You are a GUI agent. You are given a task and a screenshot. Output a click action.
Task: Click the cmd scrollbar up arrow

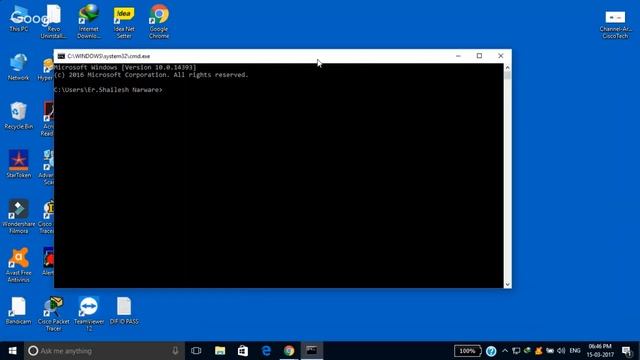click(x=507, y=68)
